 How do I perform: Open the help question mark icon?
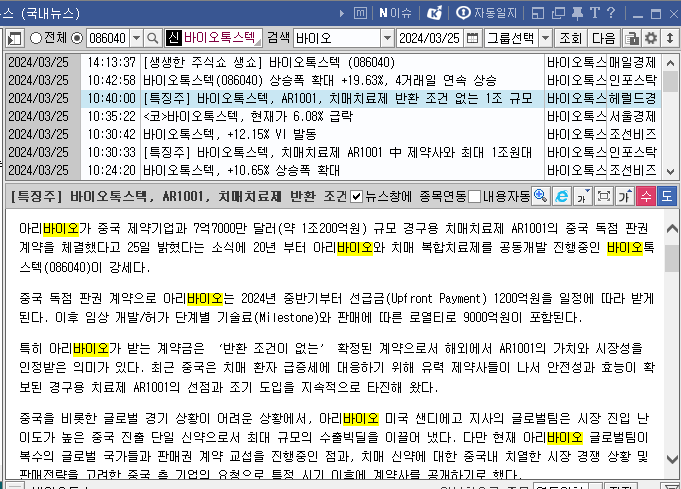pyautogui.click(x=611, y=13)
